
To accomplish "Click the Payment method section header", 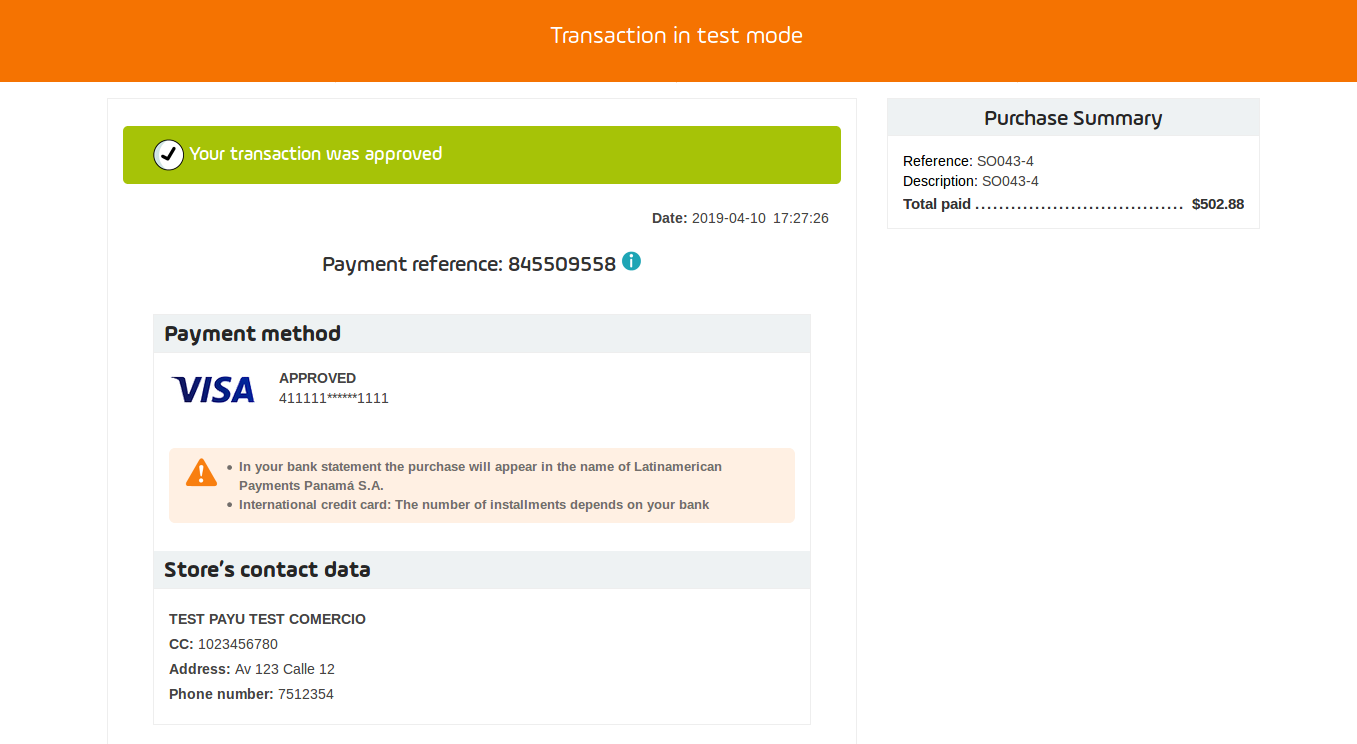I will [x=252, y=334].
